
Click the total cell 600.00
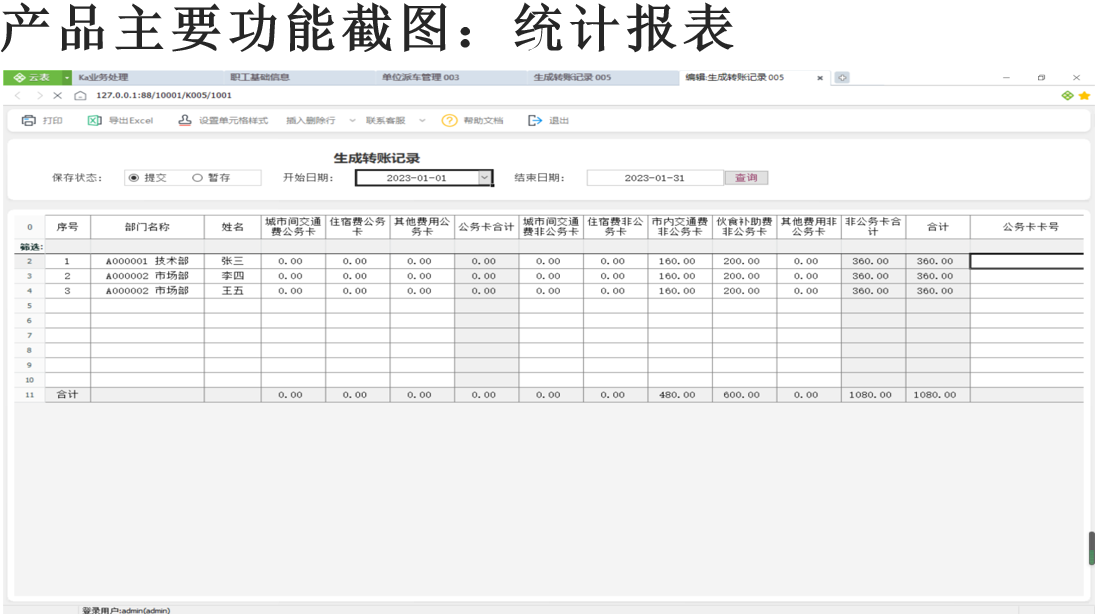(x=742, y=394)
